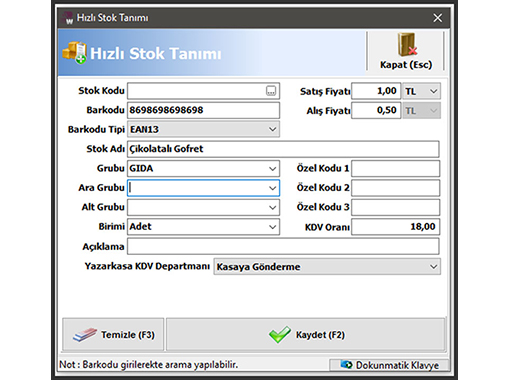Open Dokunmatik Klavye touch keyboard
Image resolution: width=510 pixels, height=380 pixels.
coord(389,365)
